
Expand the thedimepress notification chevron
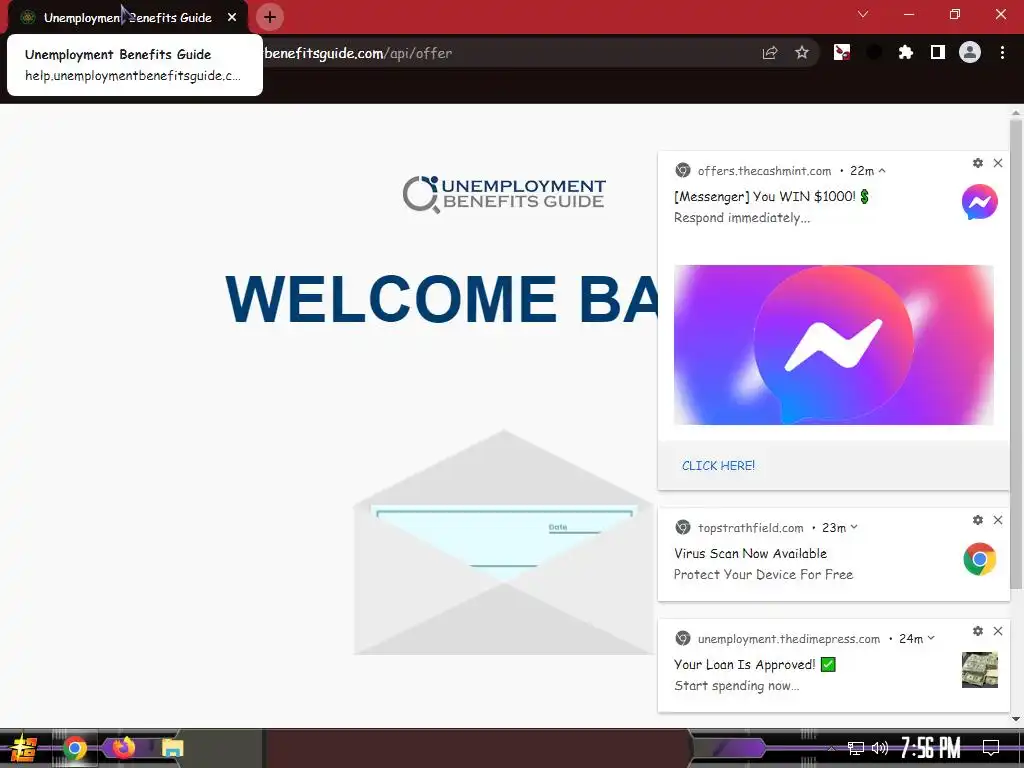coord(931,638)
